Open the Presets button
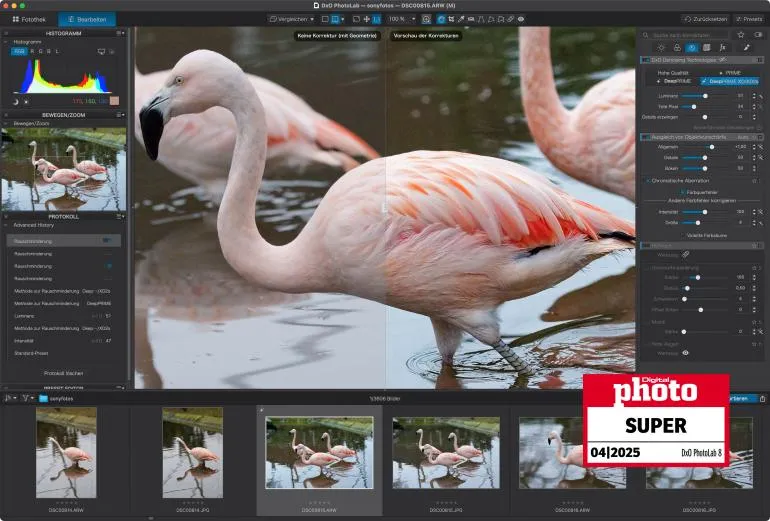Viewport: 770px width, 521px height. 749,19
